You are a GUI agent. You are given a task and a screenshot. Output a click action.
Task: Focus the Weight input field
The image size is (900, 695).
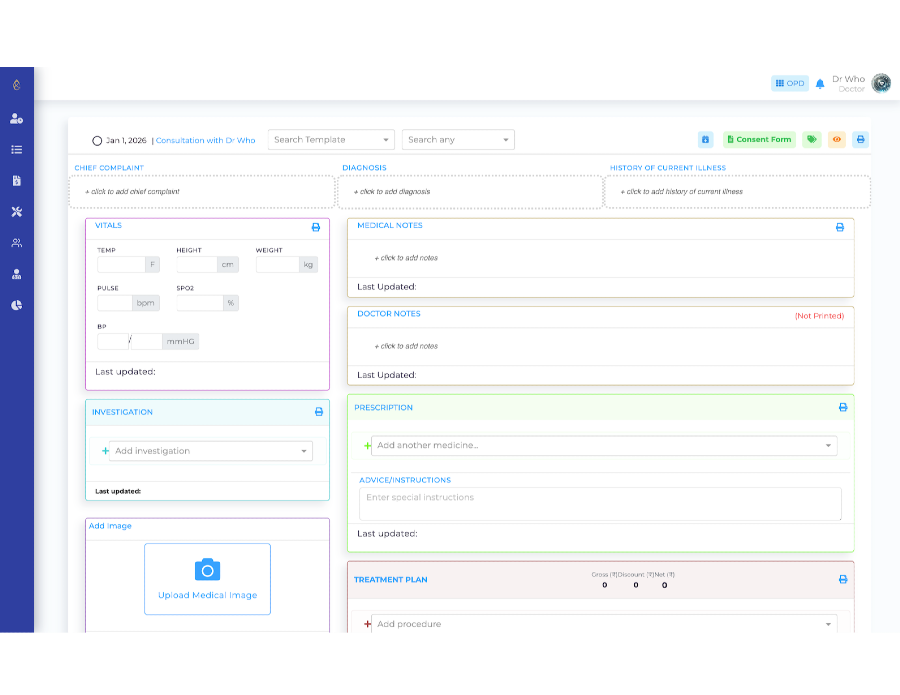(278, 265)
